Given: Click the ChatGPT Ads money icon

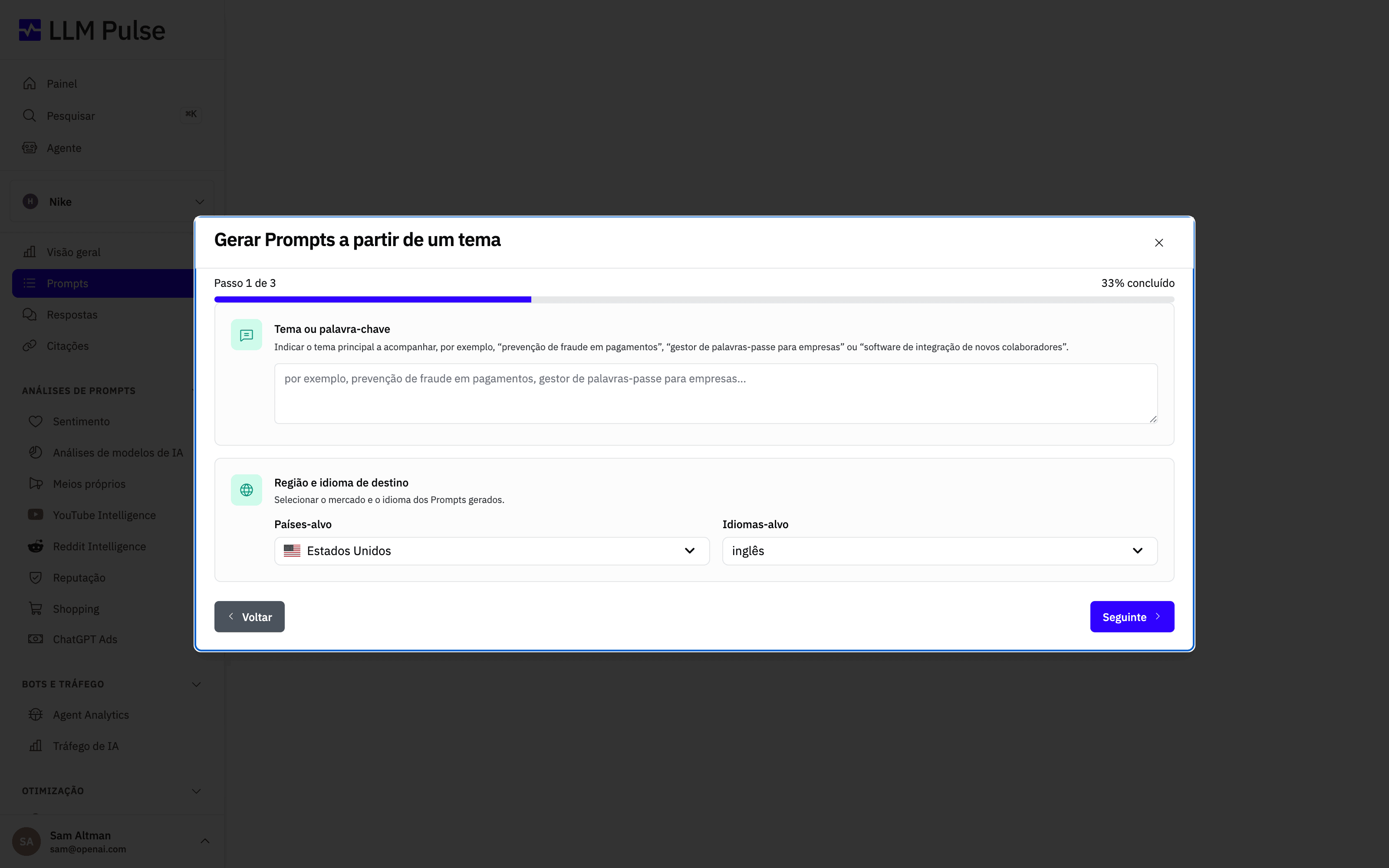Looking at the screenshot, I should click(36, 639).
